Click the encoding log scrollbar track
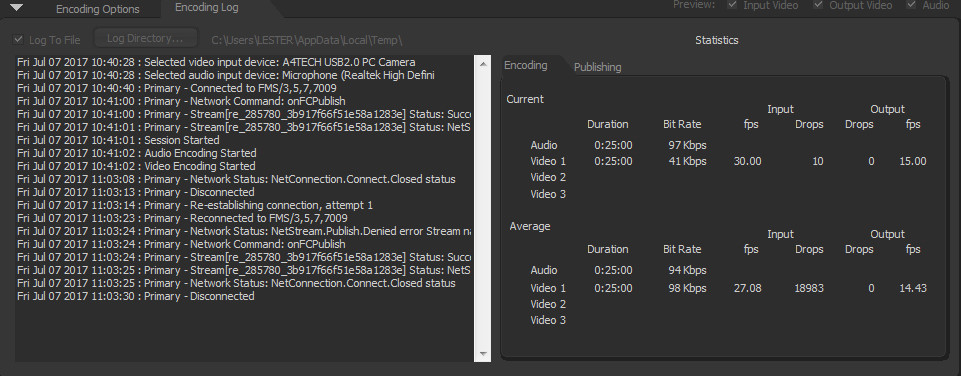 pos(482,209)
